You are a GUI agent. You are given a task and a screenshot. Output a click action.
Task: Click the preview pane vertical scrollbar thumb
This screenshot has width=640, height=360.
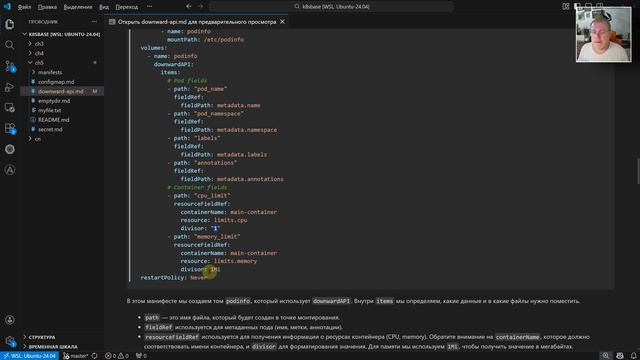638,171
